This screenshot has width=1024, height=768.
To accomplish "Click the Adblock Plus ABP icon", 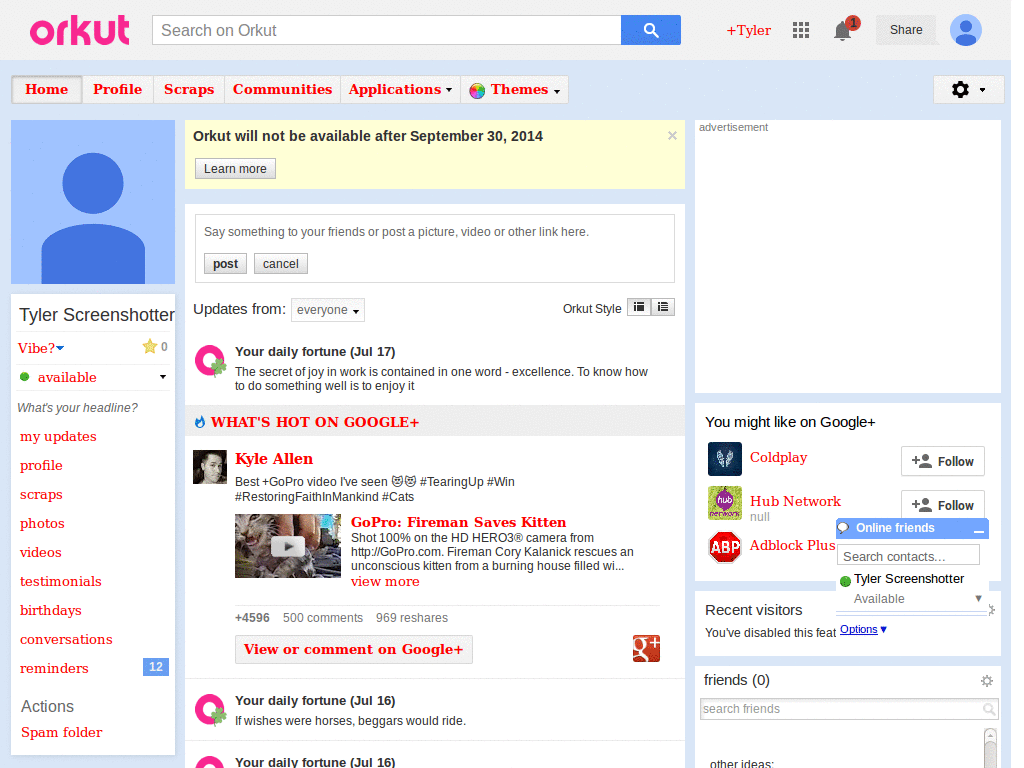I will [724, 547].
